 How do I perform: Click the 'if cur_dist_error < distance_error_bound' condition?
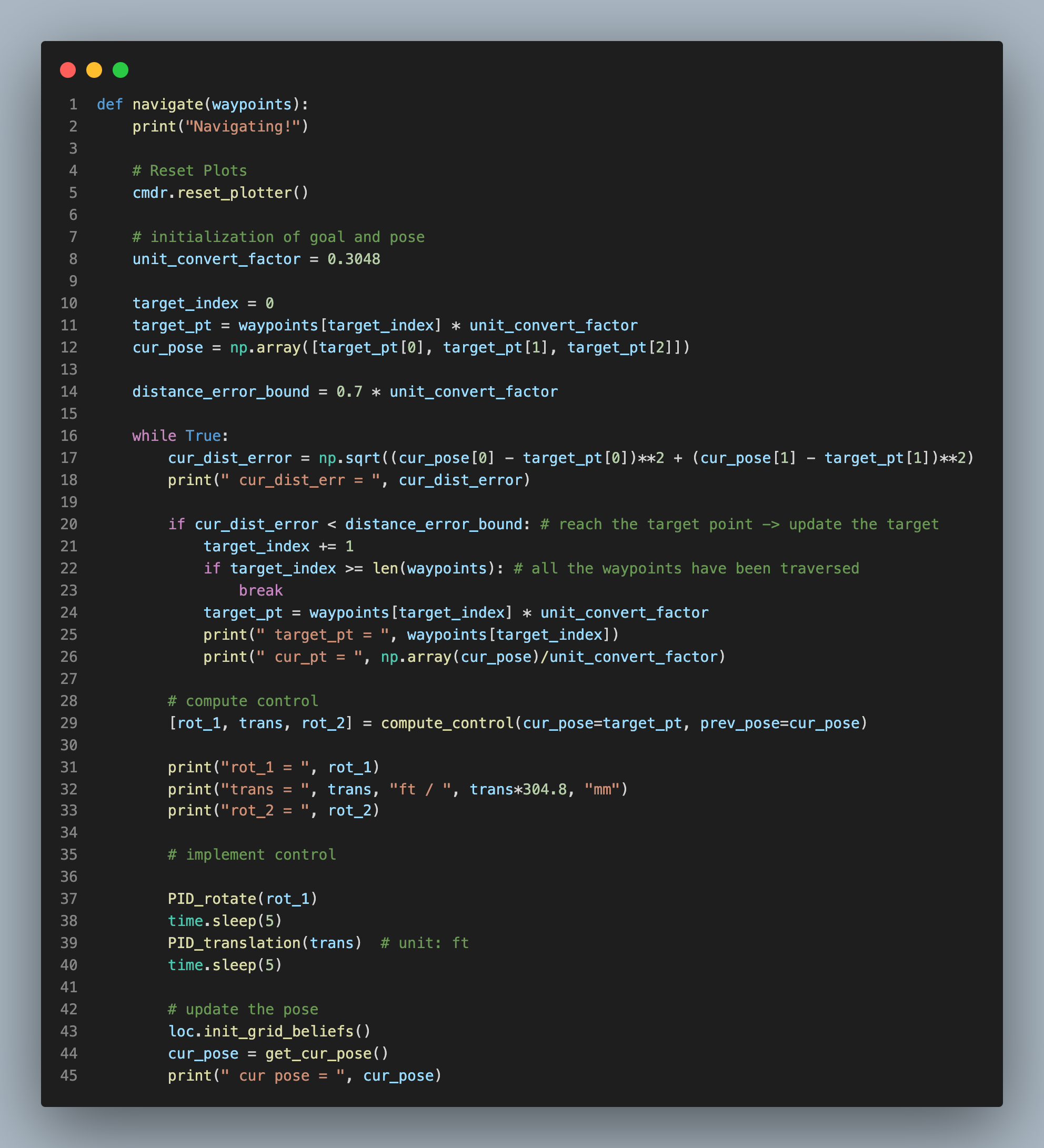tap(345, 525)
